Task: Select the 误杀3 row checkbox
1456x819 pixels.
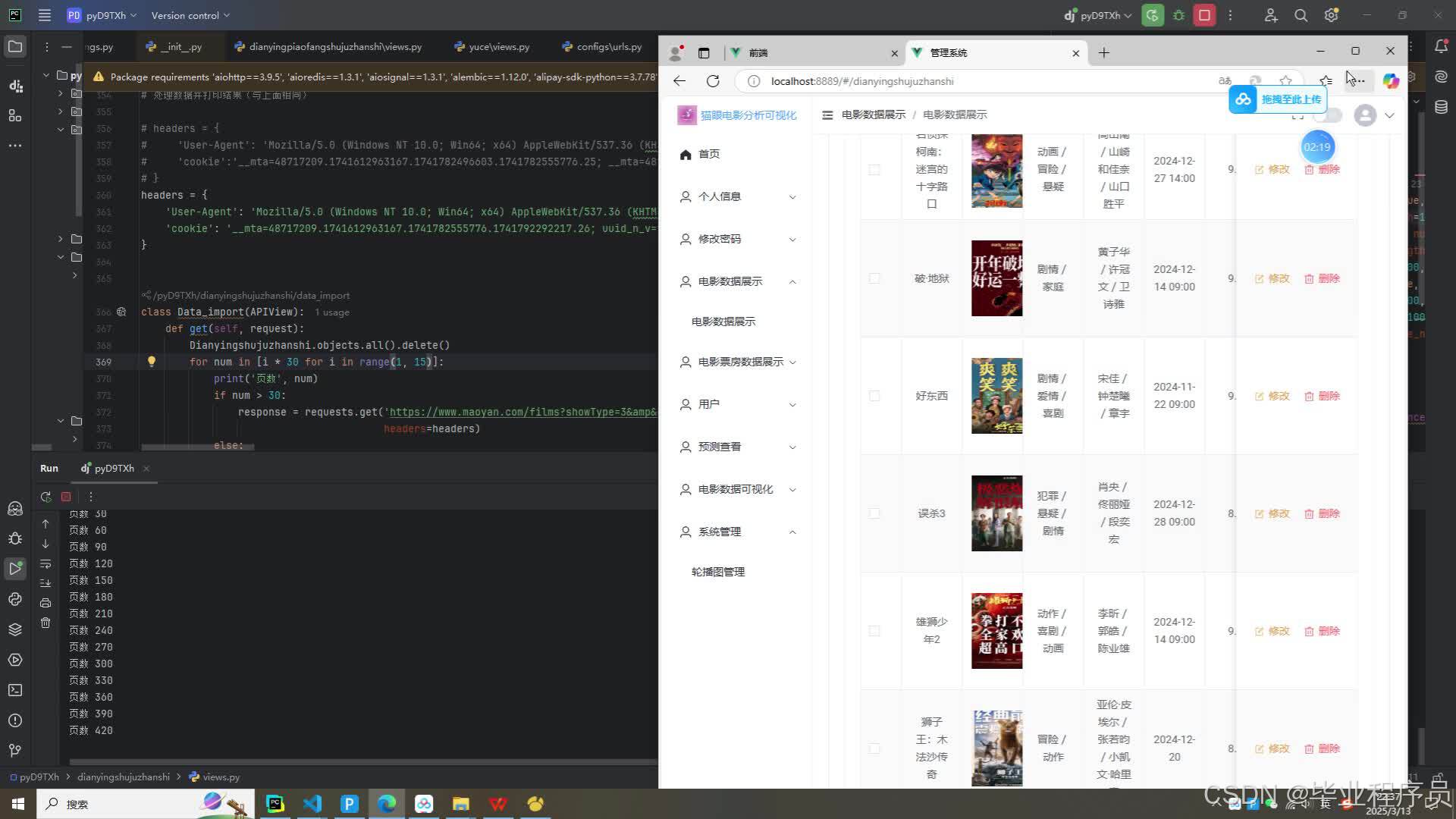Action: (874, 513)
